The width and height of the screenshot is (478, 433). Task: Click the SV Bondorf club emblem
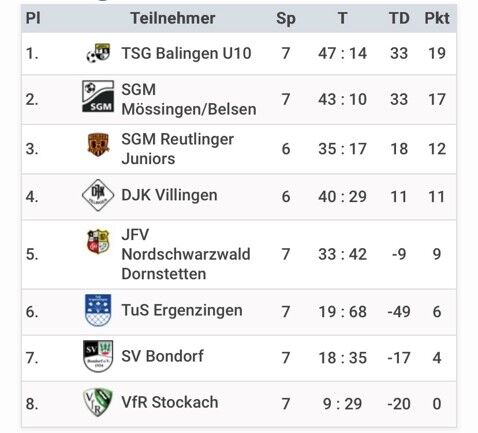[x=98, y=356]
